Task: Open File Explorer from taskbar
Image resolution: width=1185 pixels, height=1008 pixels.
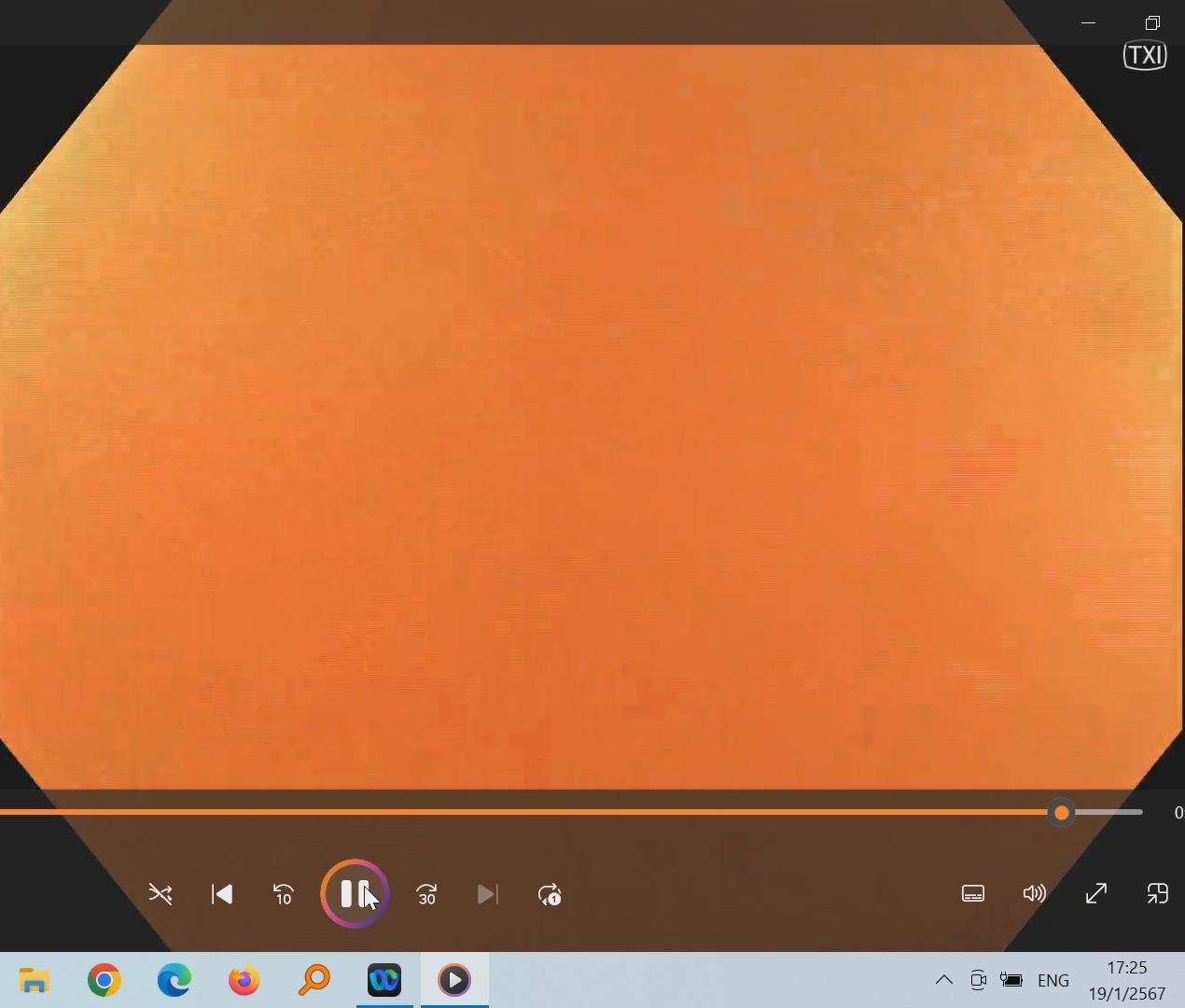Action: [x=35, y=980]
